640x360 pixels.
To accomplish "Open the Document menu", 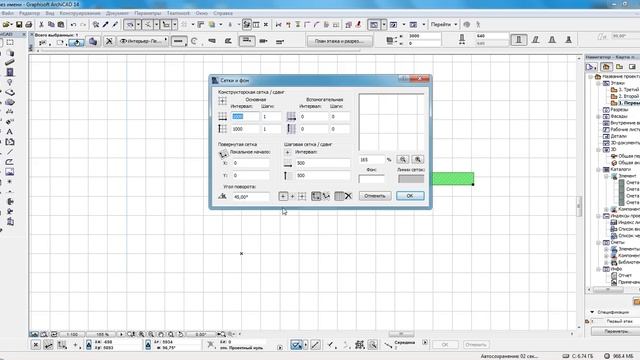I will tap(117, 13).
